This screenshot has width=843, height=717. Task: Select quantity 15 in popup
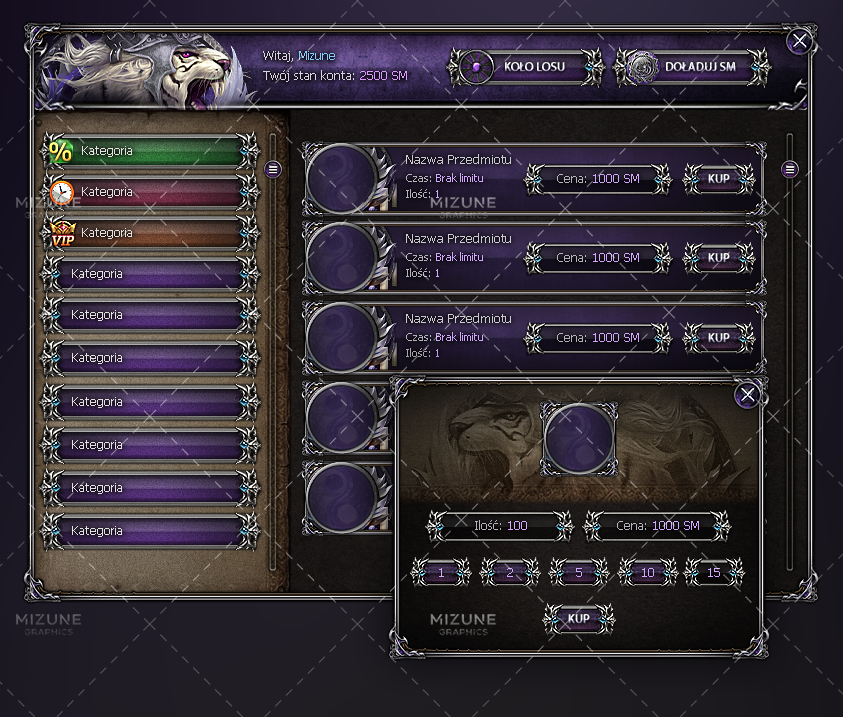click(x=714, y=572)
